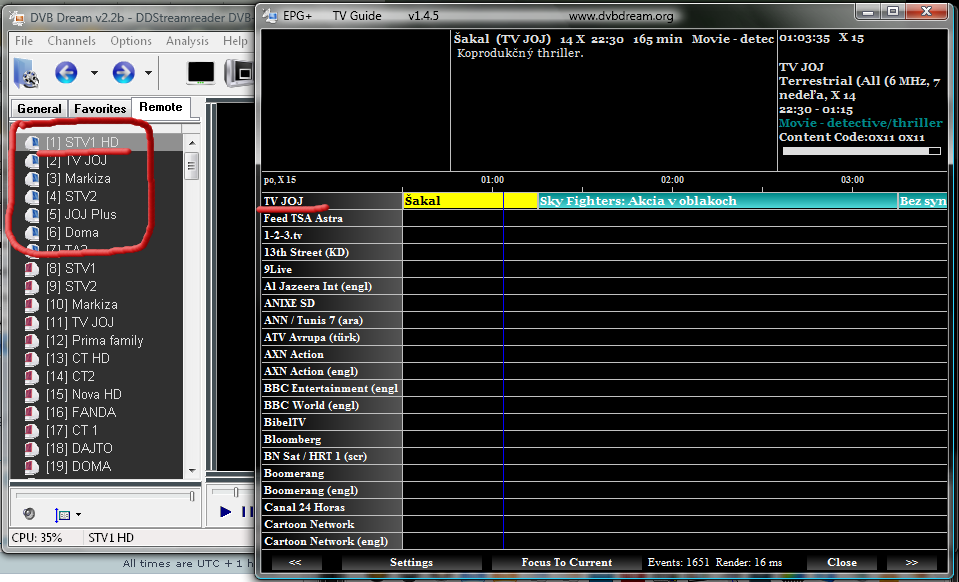Viewport: 959px width, 582px height.
Task: Click the EPG+ window title icon
Action: pyautogui.click(x=270, y=16)
